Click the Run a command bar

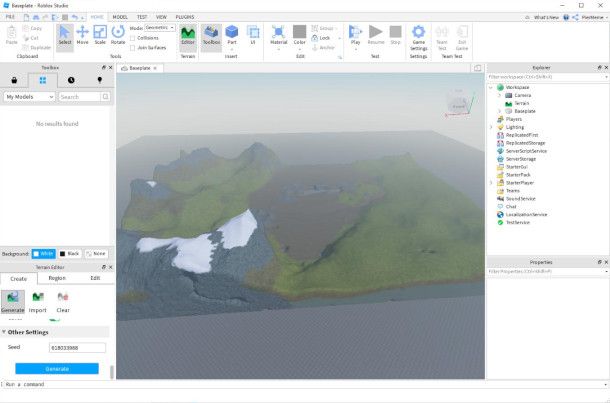303,384
